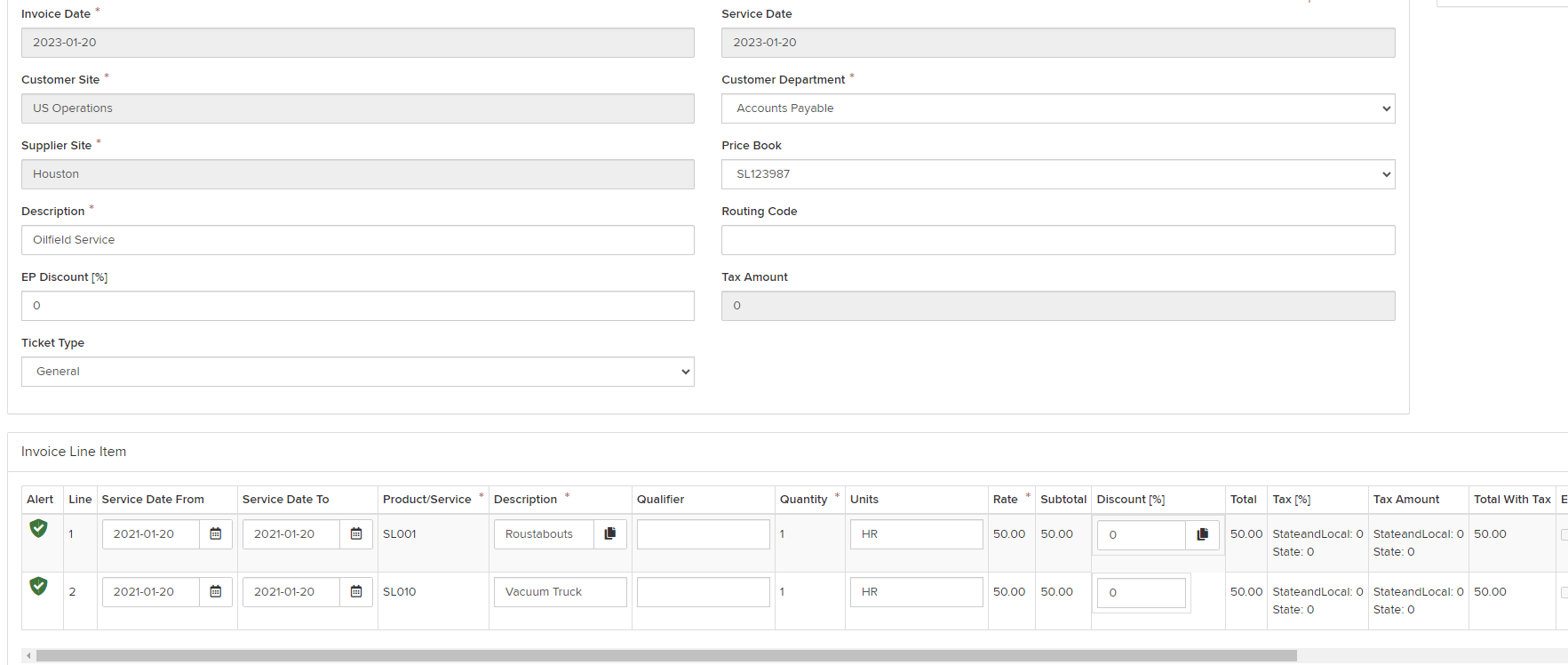1568x665 pixels.
Task: Click the Oilfield Service description field
Action: [357, 240]
